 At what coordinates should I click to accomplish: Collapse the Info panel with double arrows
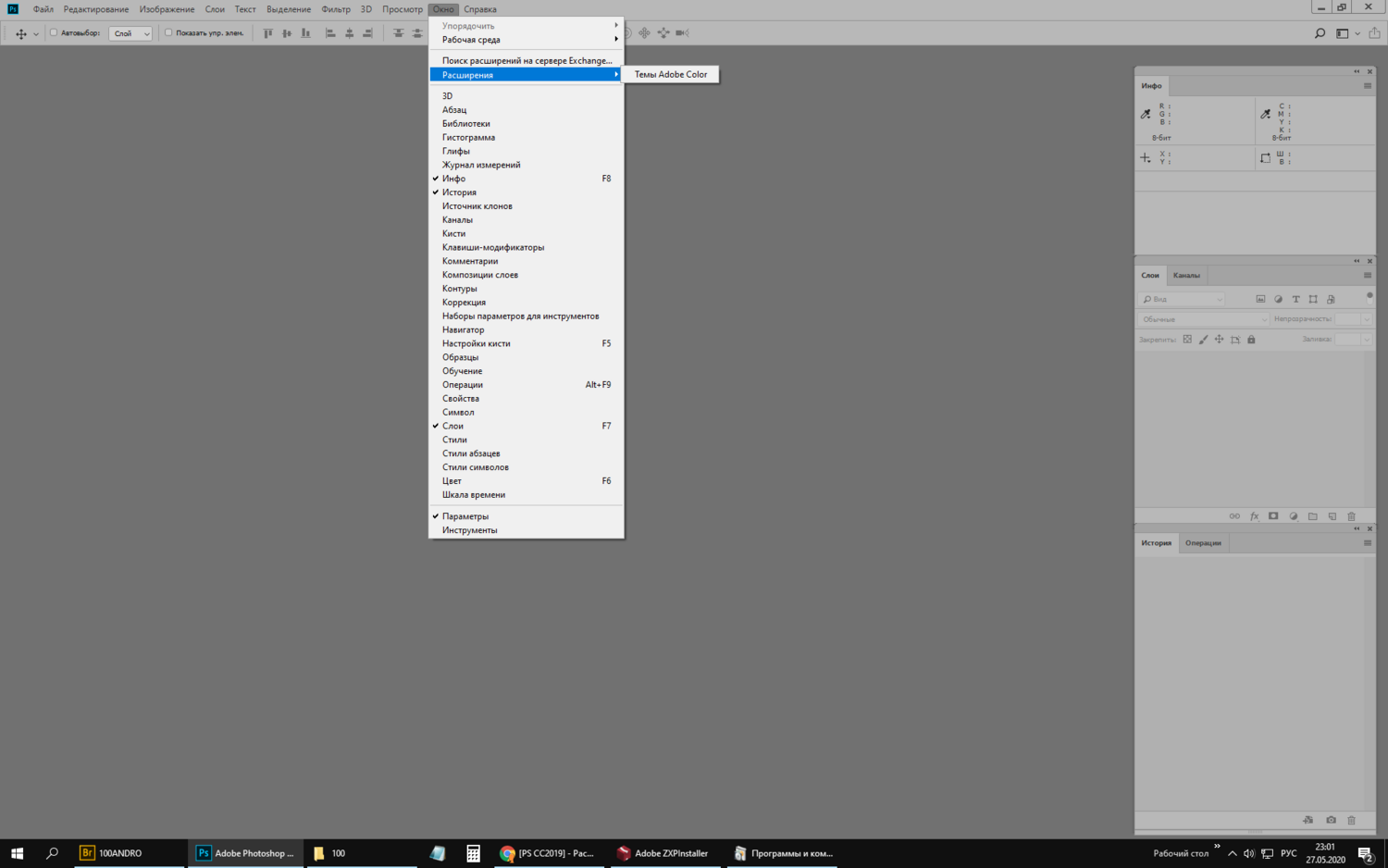[x=1357, y=71]
